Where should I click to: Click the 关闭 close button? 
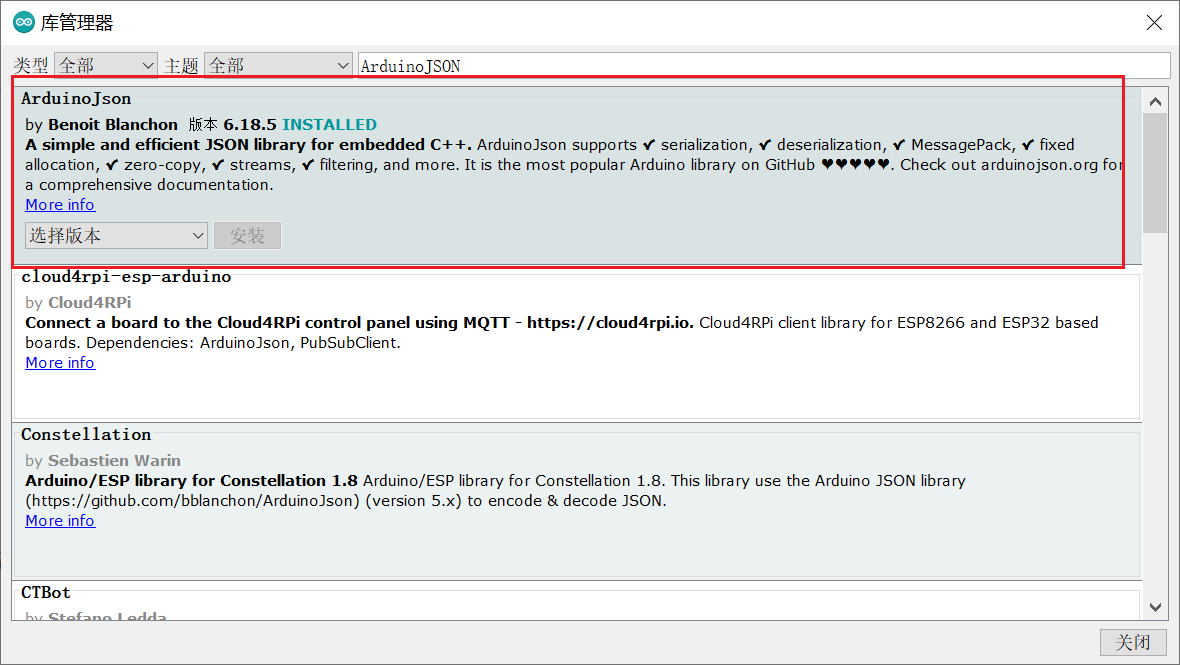point(1132,642)
